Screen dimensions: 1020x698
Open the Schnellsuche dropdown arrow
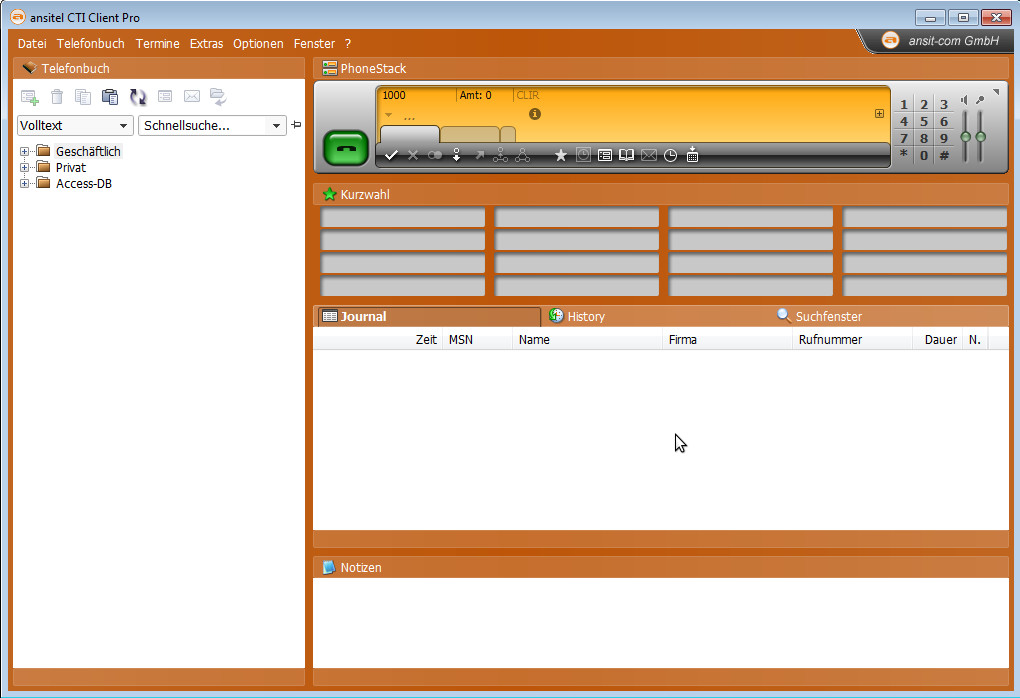pos(277,126)
